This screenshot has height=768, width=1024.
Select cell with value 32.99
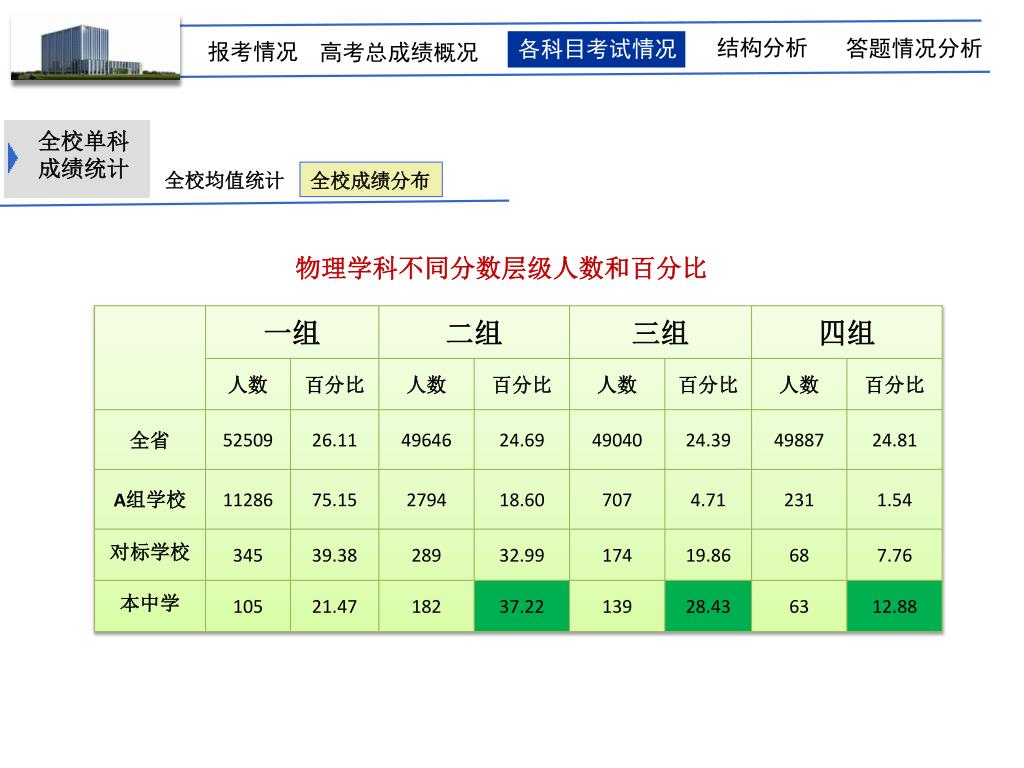[x=522, y=555]
